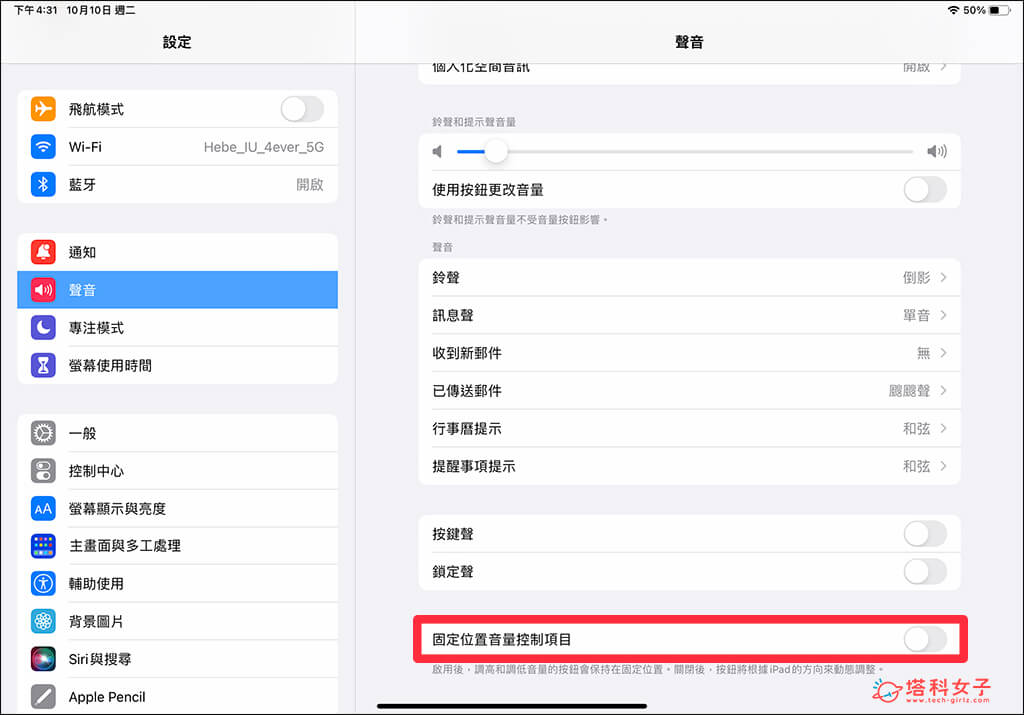Open 收到新郵件 sound setting
1024x715 pixels.
(688, 353)
